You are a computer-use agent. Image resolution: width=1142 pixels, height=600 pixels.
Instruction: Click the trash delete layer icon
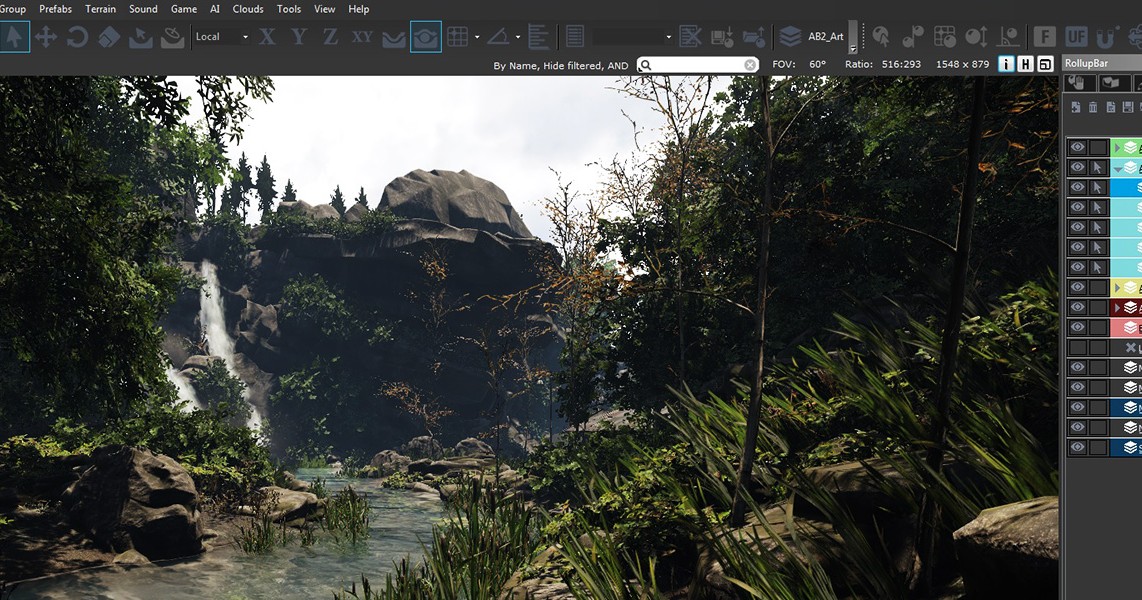[1093, 107]
